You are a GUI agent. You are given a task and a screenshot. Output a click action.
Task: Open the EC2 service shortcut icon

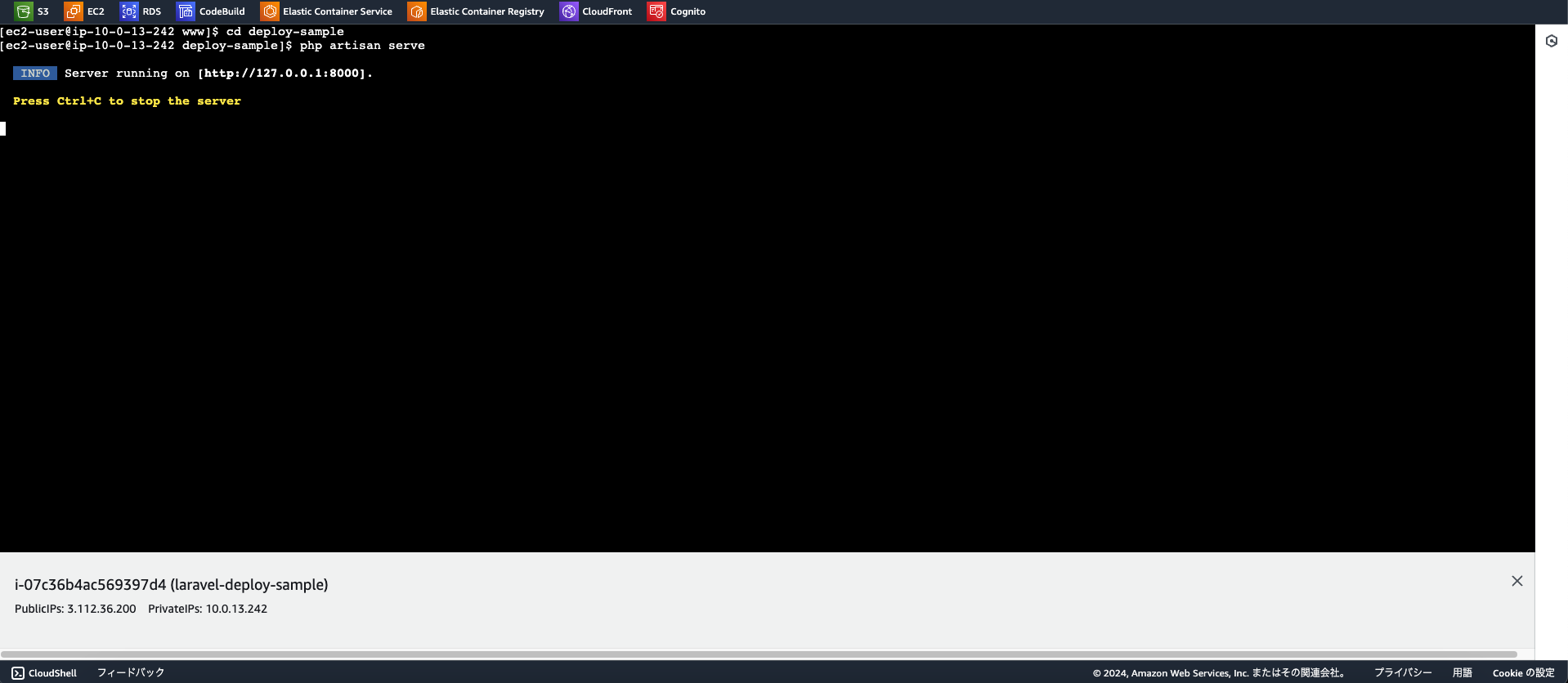pyautogui.click(x=74, y=11)
